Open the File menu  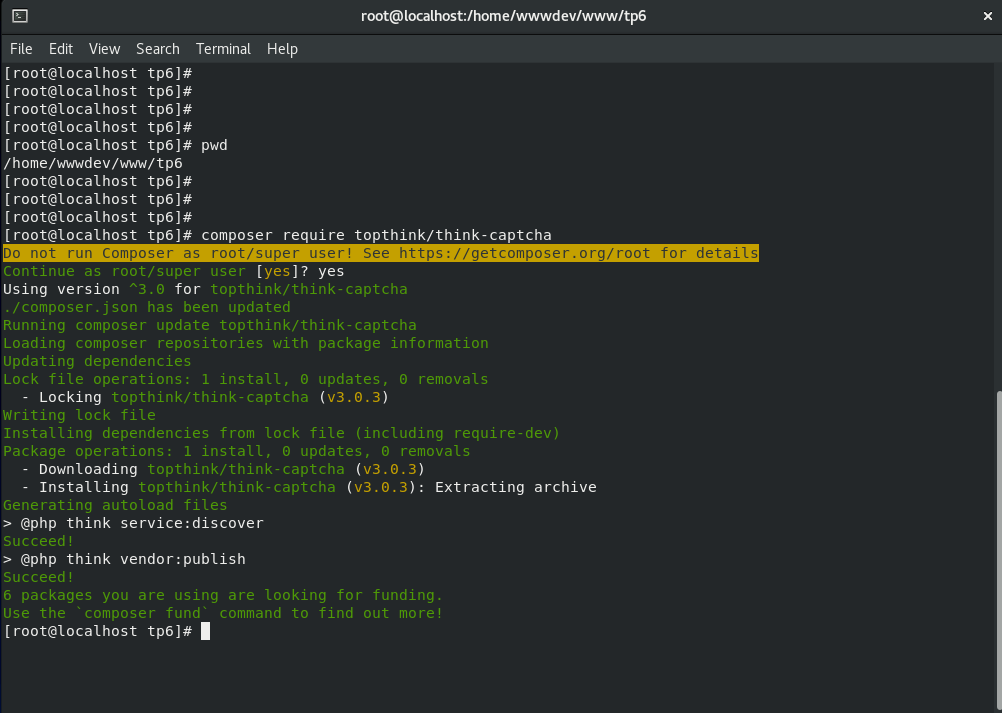click(21, 49)
